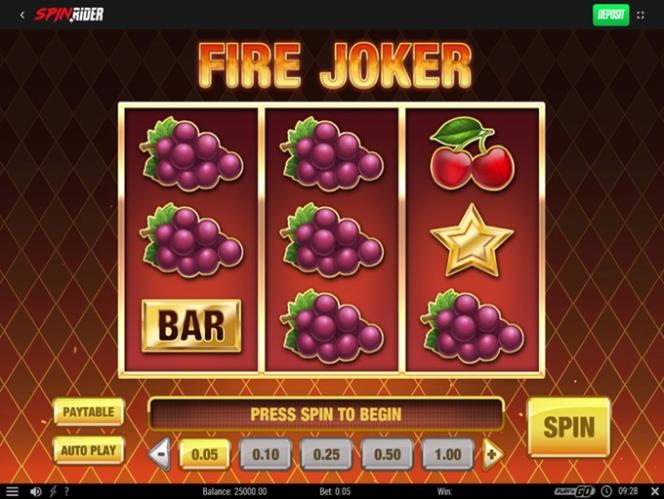Click the gold star symbol on reel three
Image resolution: width=664 pixels, height=499 pixels.
point(472,241)
